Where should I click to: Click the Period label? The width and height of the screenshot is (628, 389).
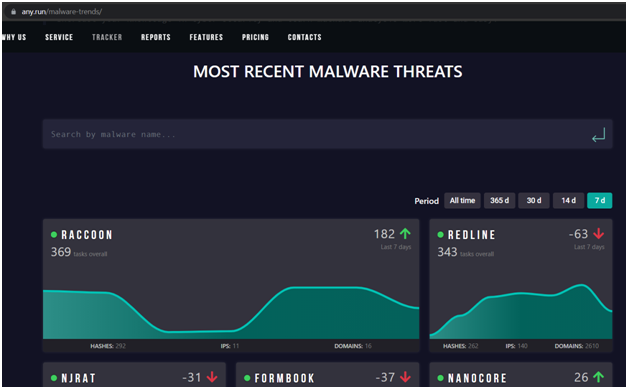coord(427,201)
